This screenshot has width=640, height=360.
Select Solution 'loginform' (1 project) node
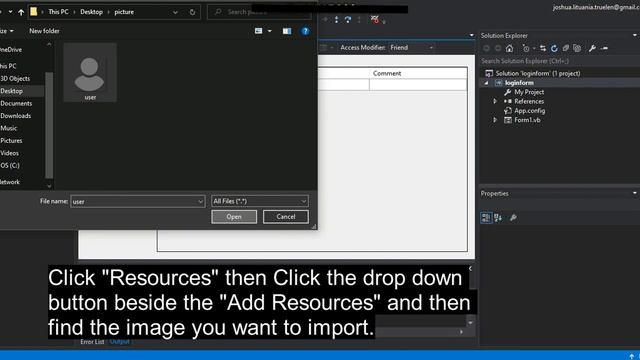pyautogui.click(x=538, y=73)
